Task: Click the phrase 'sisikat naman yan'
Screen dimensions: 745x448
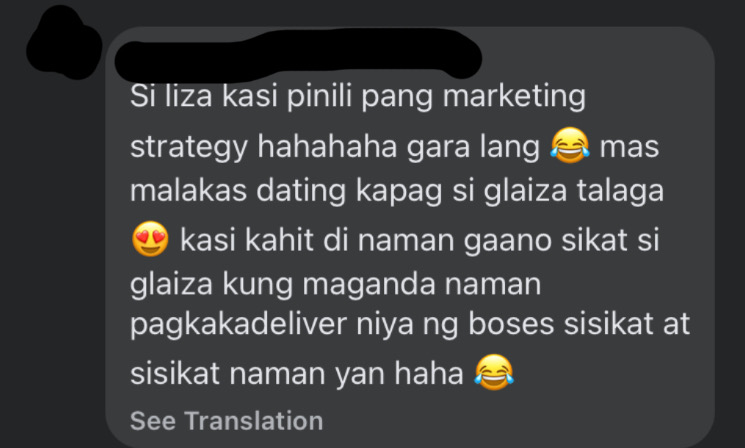Action: [x=257, y=374]
